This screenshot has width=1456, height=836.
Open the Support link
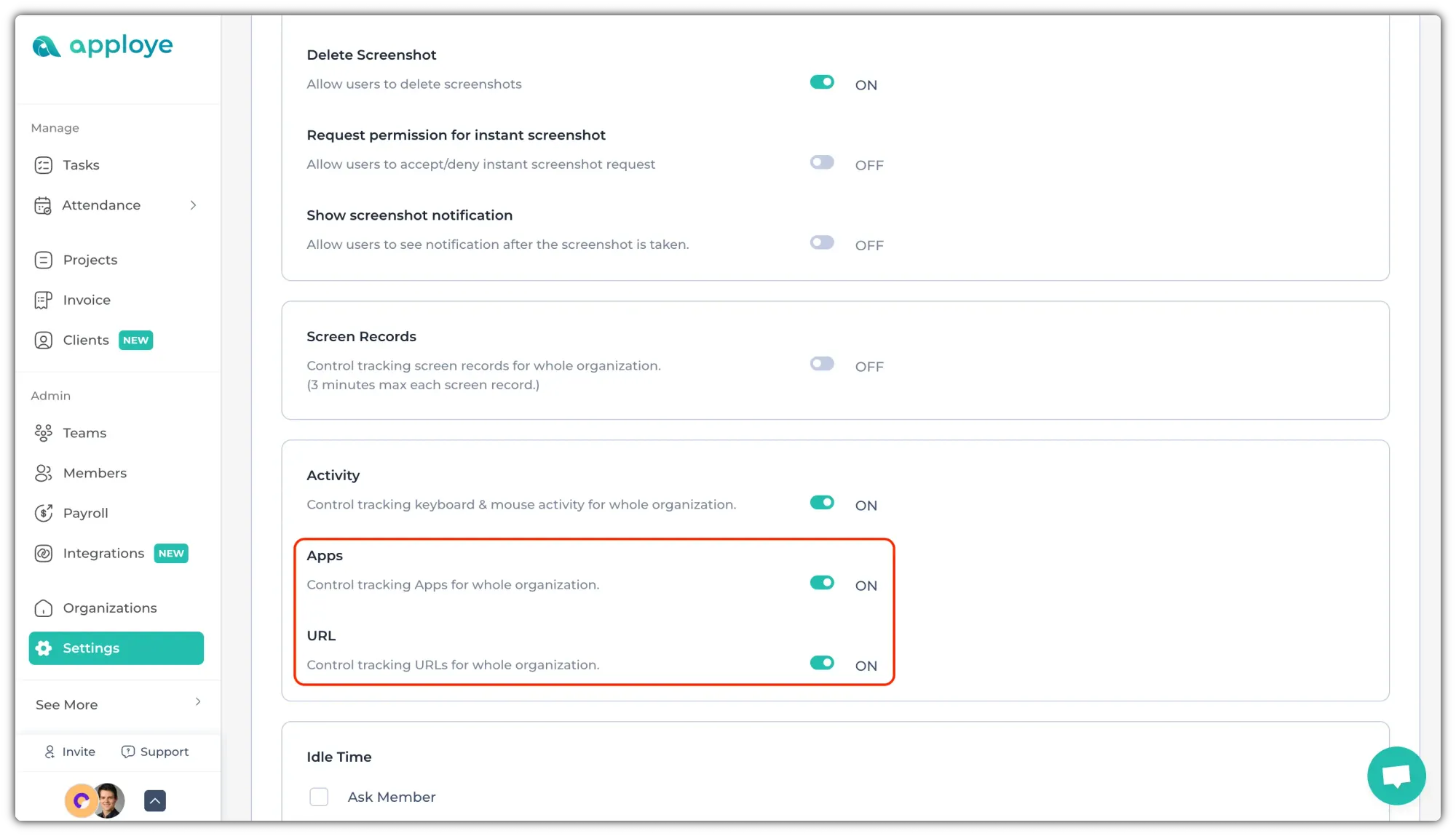click(x=155, y=752)
